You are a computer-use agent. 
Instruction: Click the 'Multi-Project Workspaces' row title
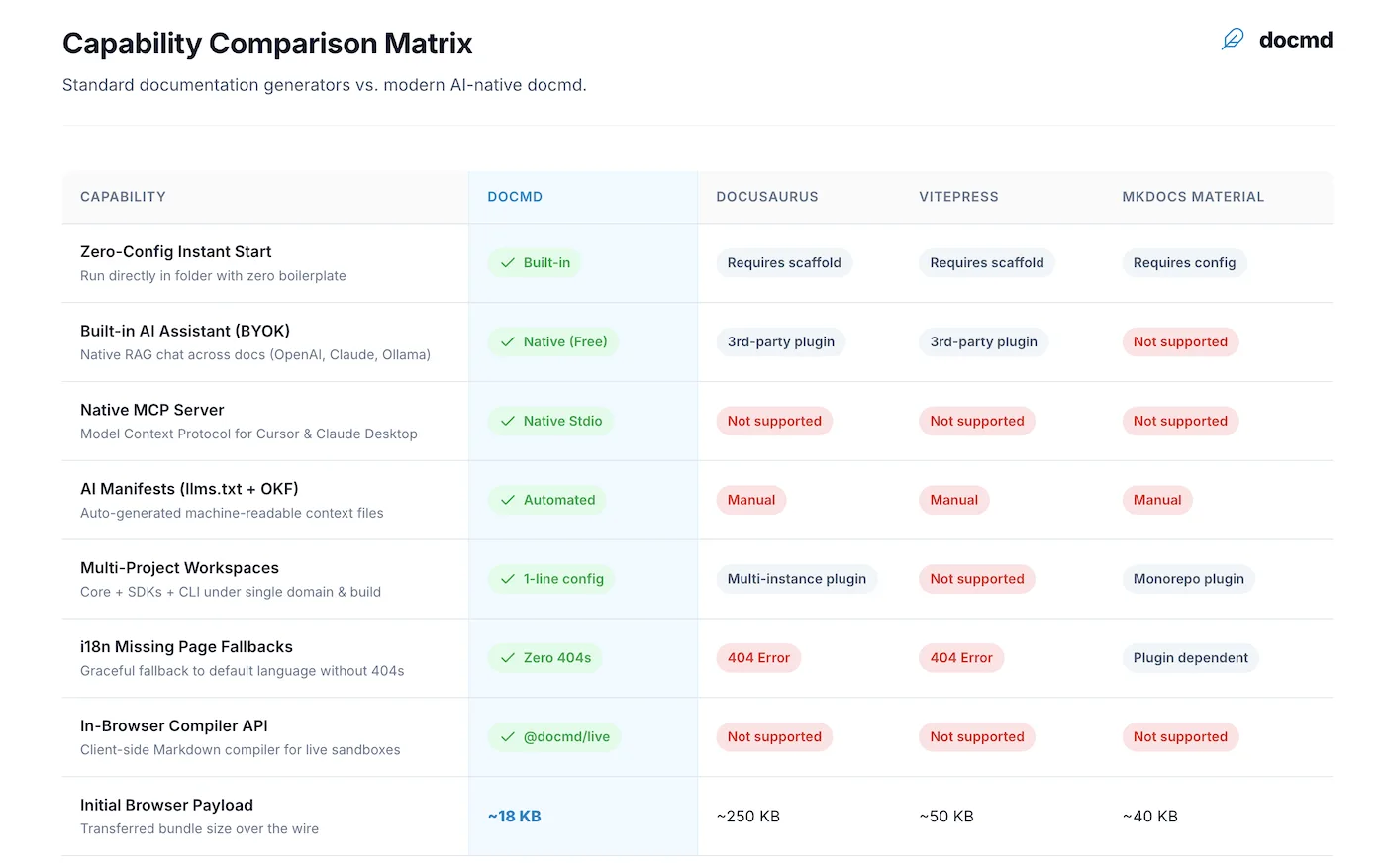click(179, 568)
